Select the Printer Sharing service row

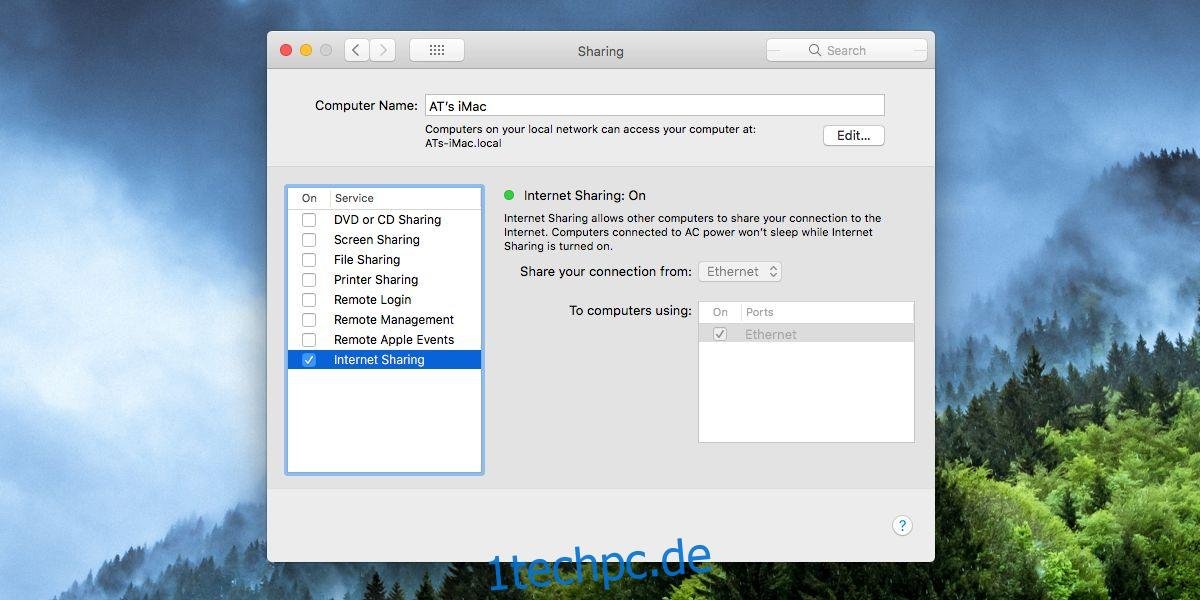point(385,280)
